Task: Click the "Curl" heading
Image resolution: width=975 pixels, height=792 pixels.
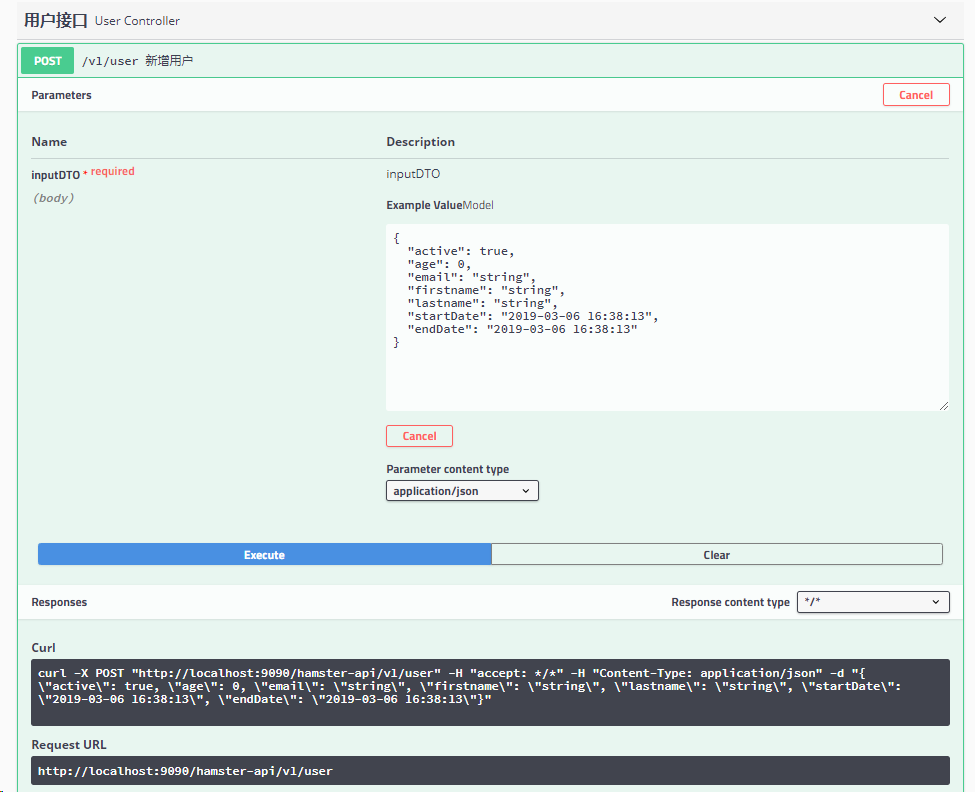Action: tap(44, 648)
